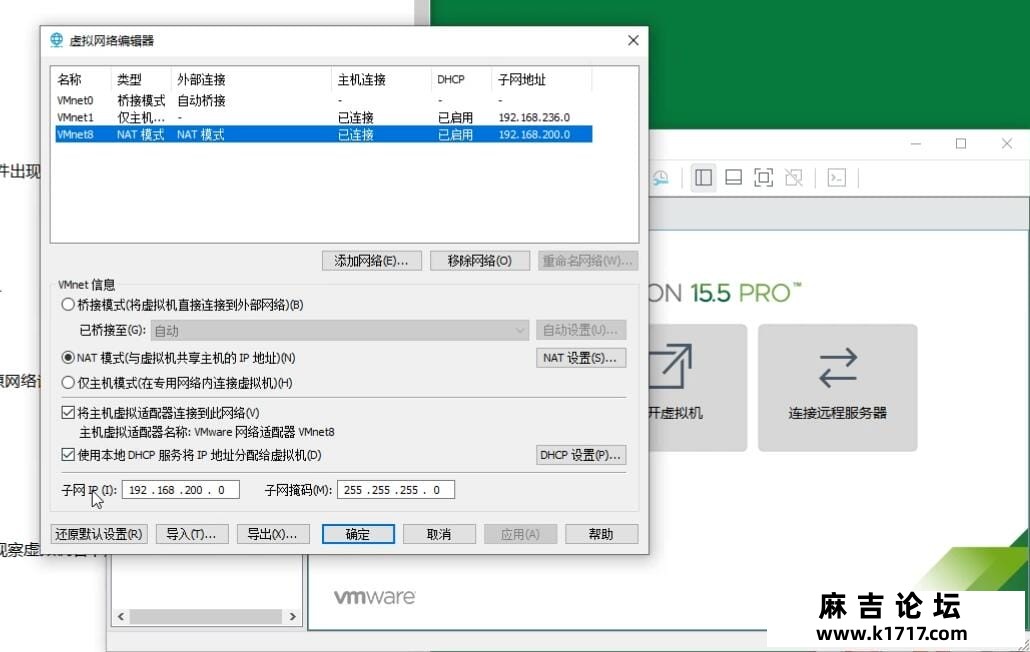Viewport: 1030px width, 652px height.
Task: Toggle the library sidebar view icon in VMware toolbar
Action: tap(703, 177)
